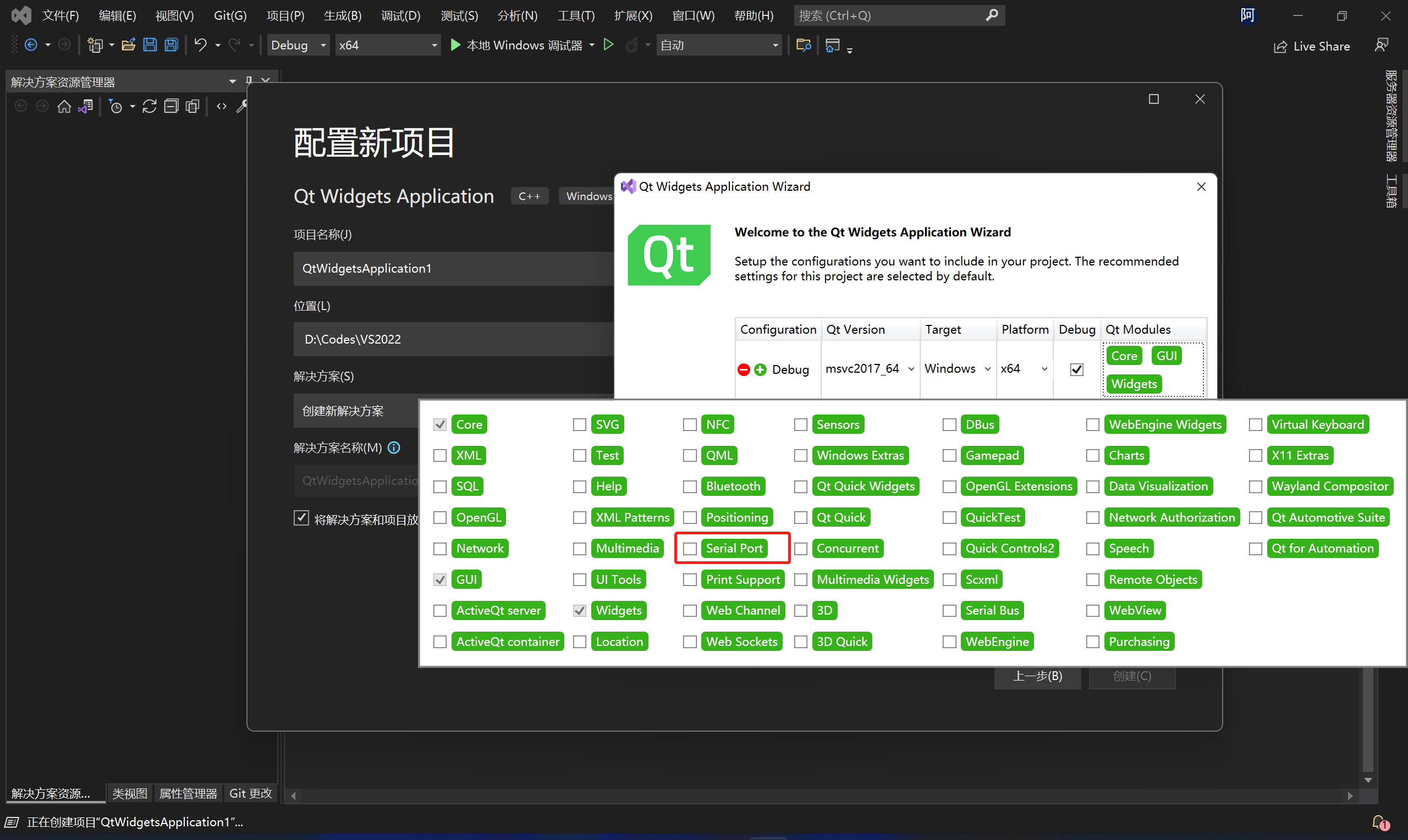Click the switch views icon in Solution Explorer
Screen dimensions: 1408x840
coord(85,107)
